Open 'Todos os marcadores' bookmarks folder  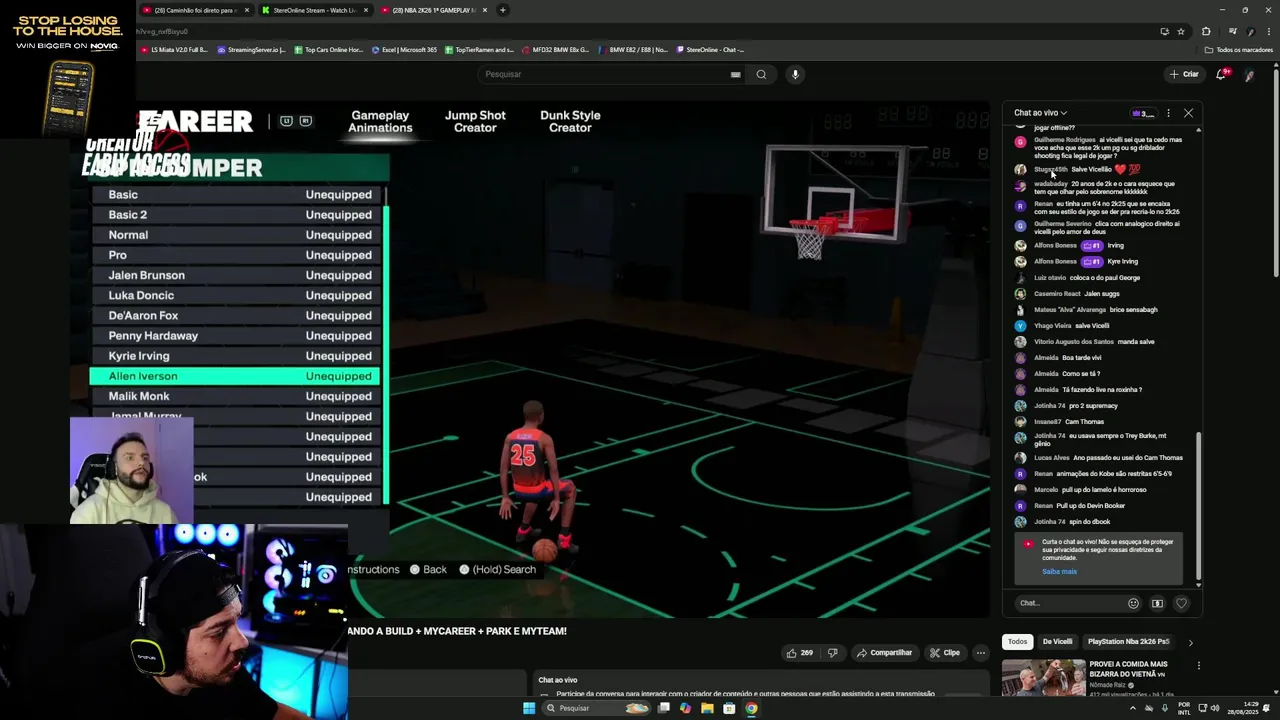(x=1238, y=49)
